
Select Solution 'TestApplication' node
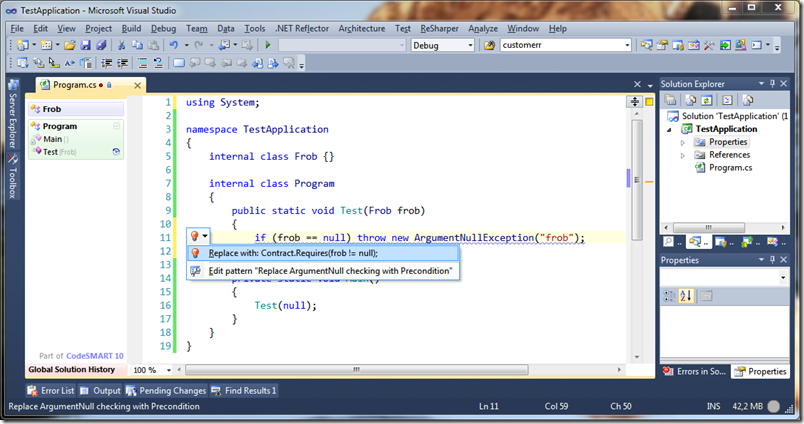click(728, 116)
